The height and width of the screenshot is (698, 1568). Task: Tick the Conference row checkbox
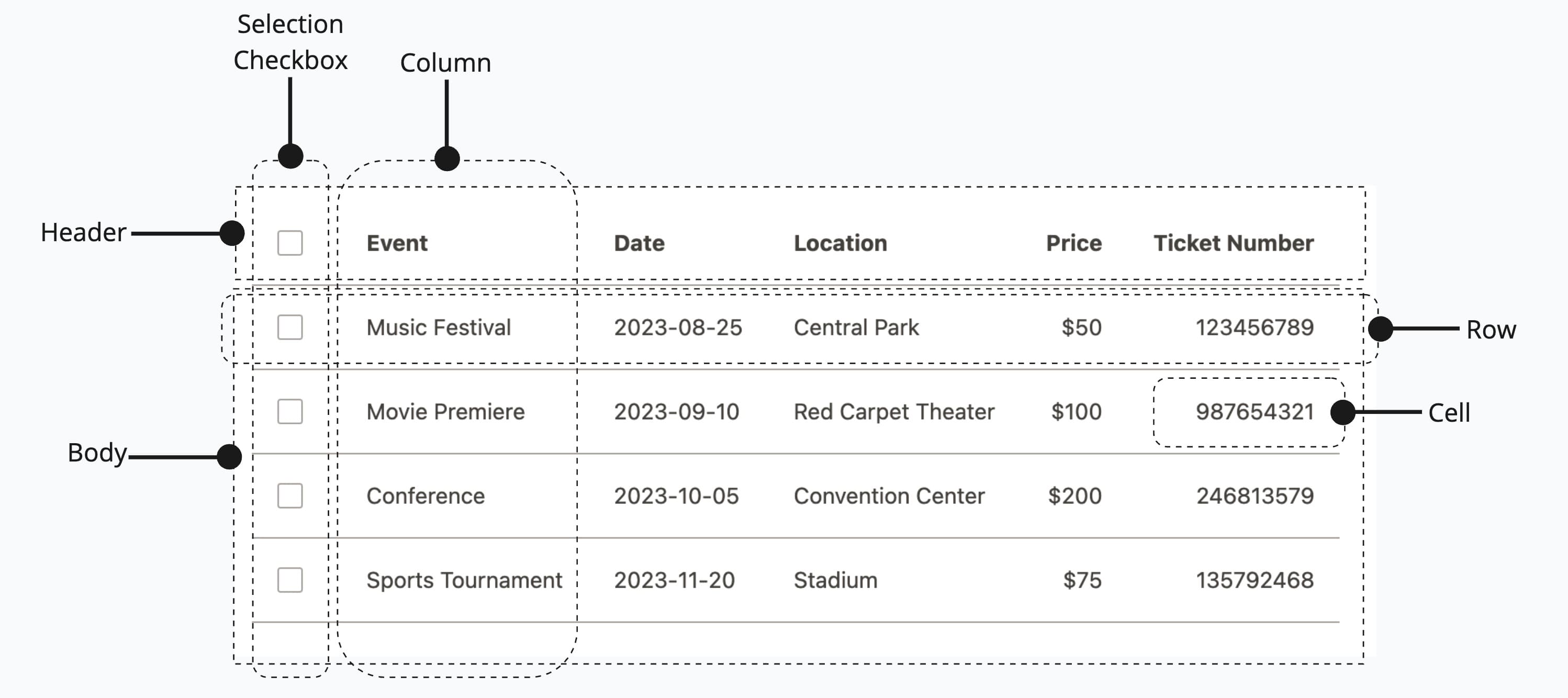coord(290,496)
